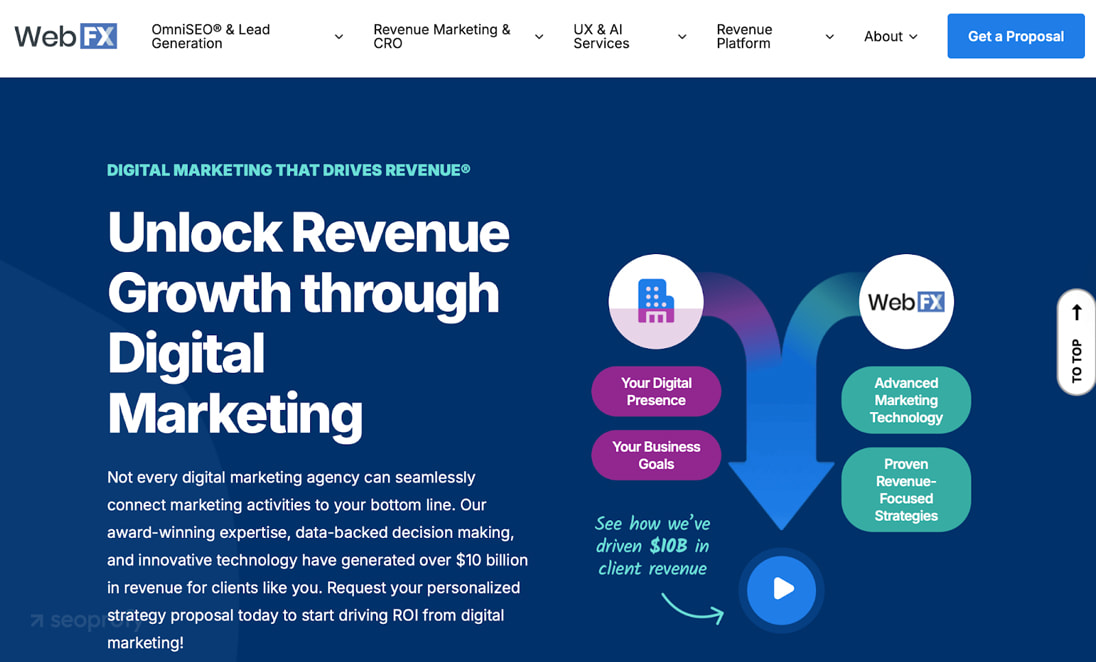Click the blue building icon circle

[x=656, y=301]
